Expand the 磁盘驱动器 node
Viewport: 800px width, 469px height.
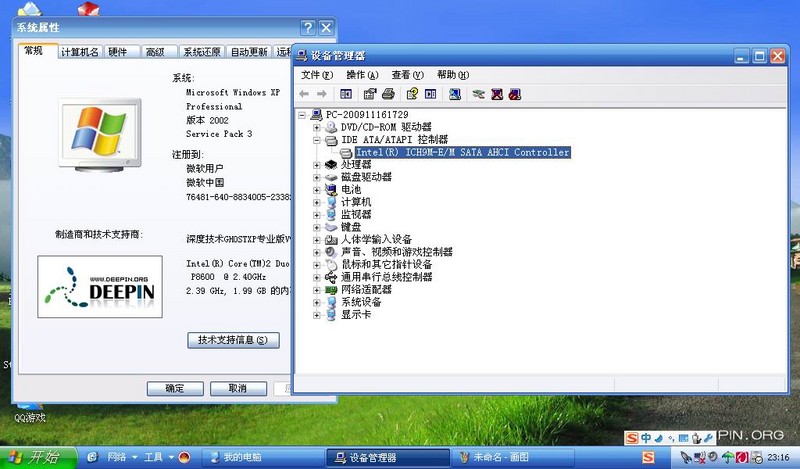[316, 177]
